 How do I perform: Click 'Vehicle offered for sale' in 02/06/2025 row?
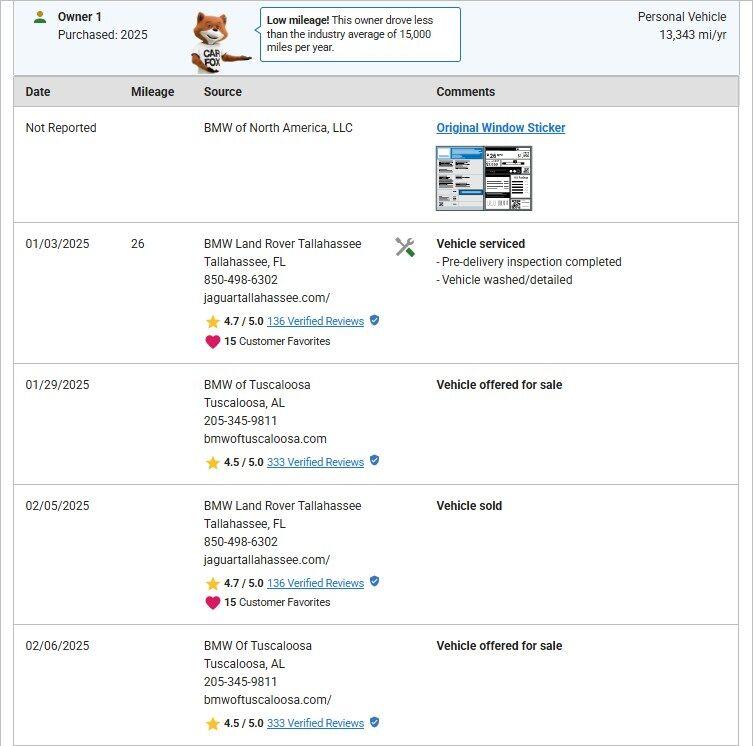pyautogui.click(x=499, y=646)
